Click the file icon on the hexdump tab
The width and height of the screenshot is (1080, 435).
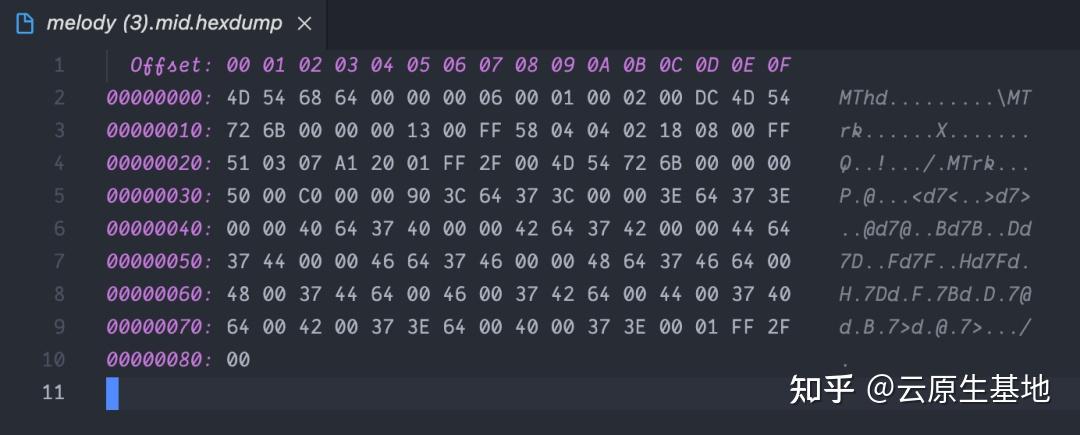pyautogui.click(x=24, y=23)
